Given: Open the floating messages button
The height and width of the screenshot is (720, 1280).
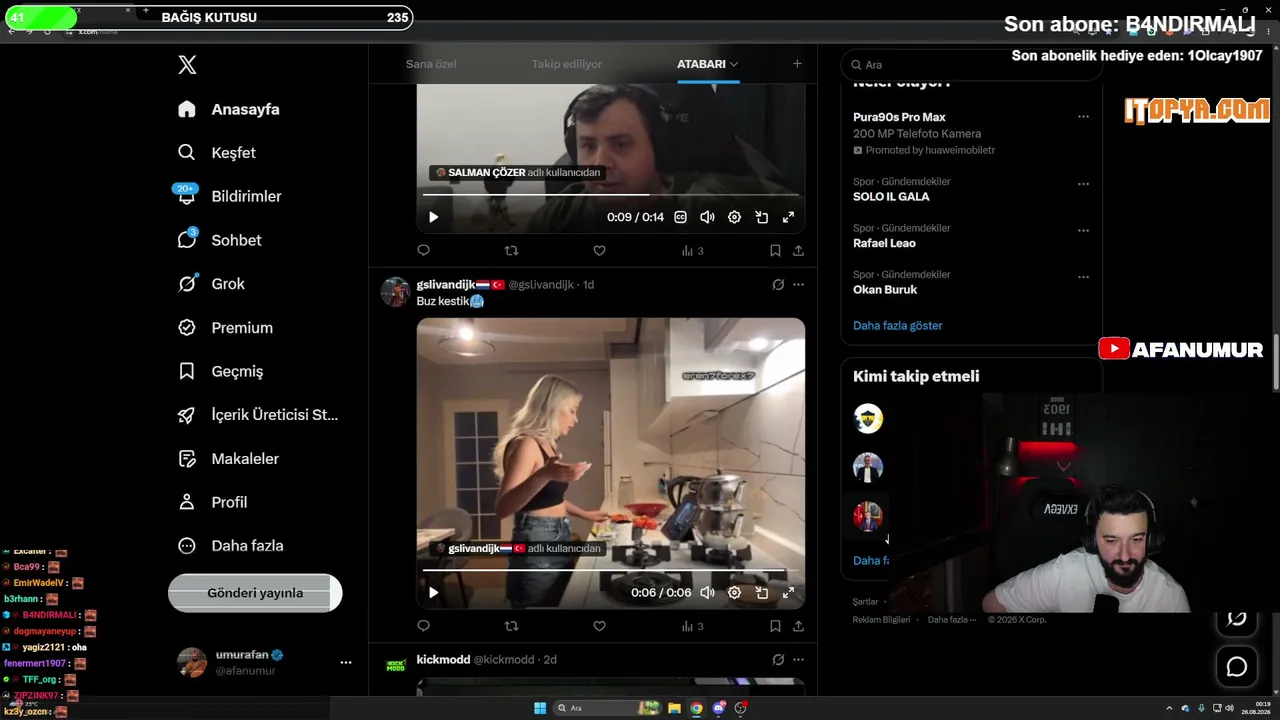Looking at the screenshot, I should [1237, 666].
